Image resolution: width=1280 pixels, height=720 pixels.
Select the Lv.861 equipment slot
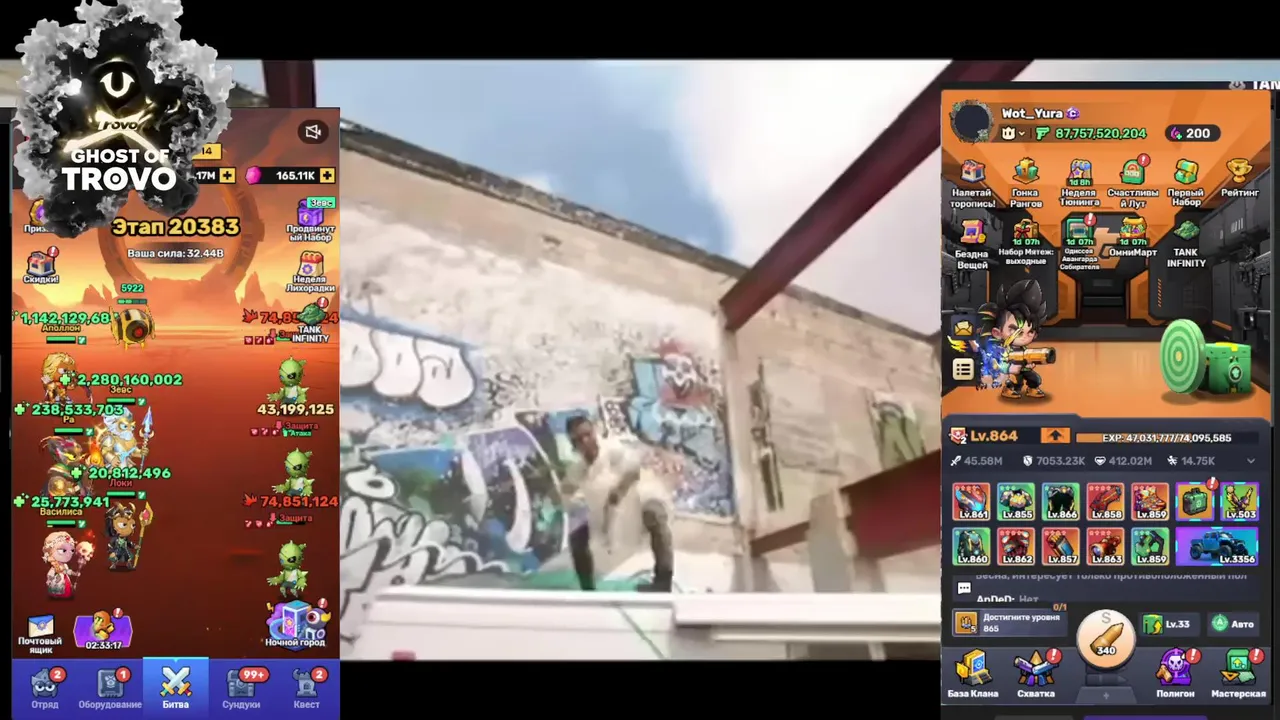pyautogui.click(x=971, y=502)
